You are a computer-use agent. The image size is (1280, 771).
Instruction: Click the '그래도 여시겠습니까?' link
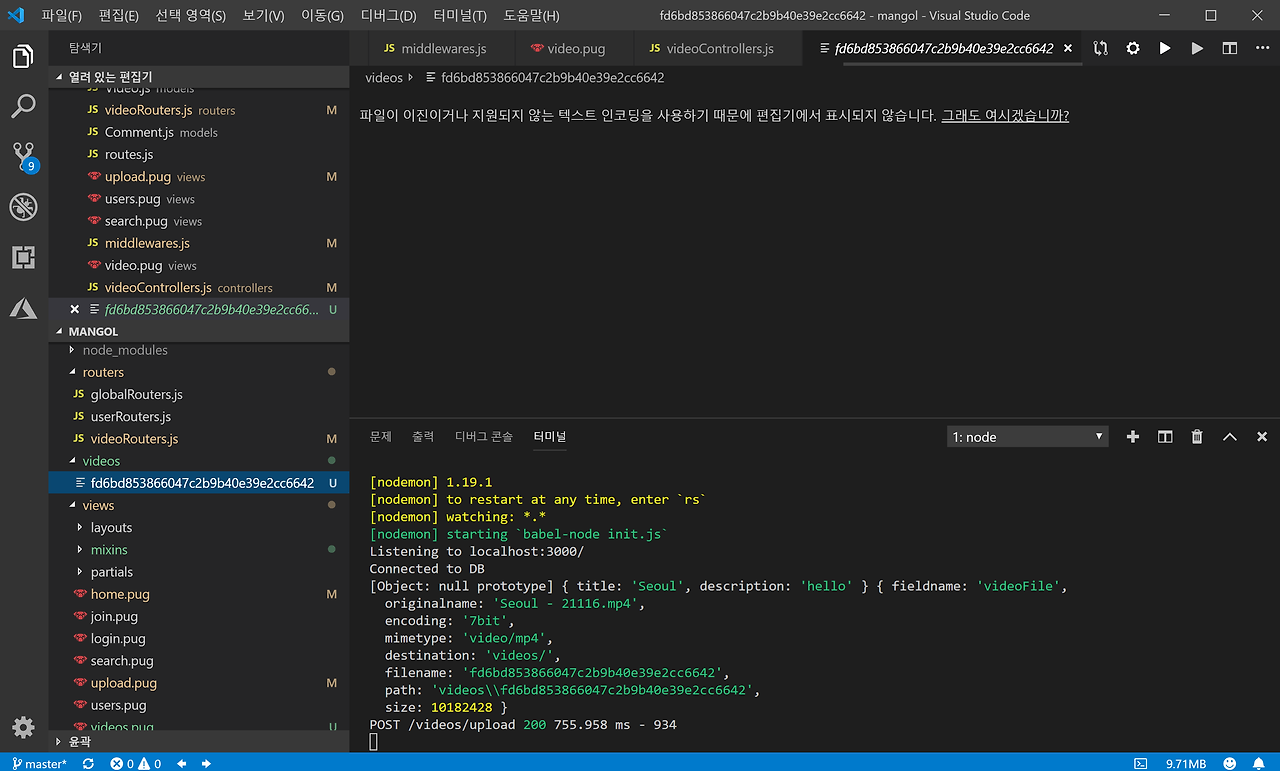[x=1005, y=115]
